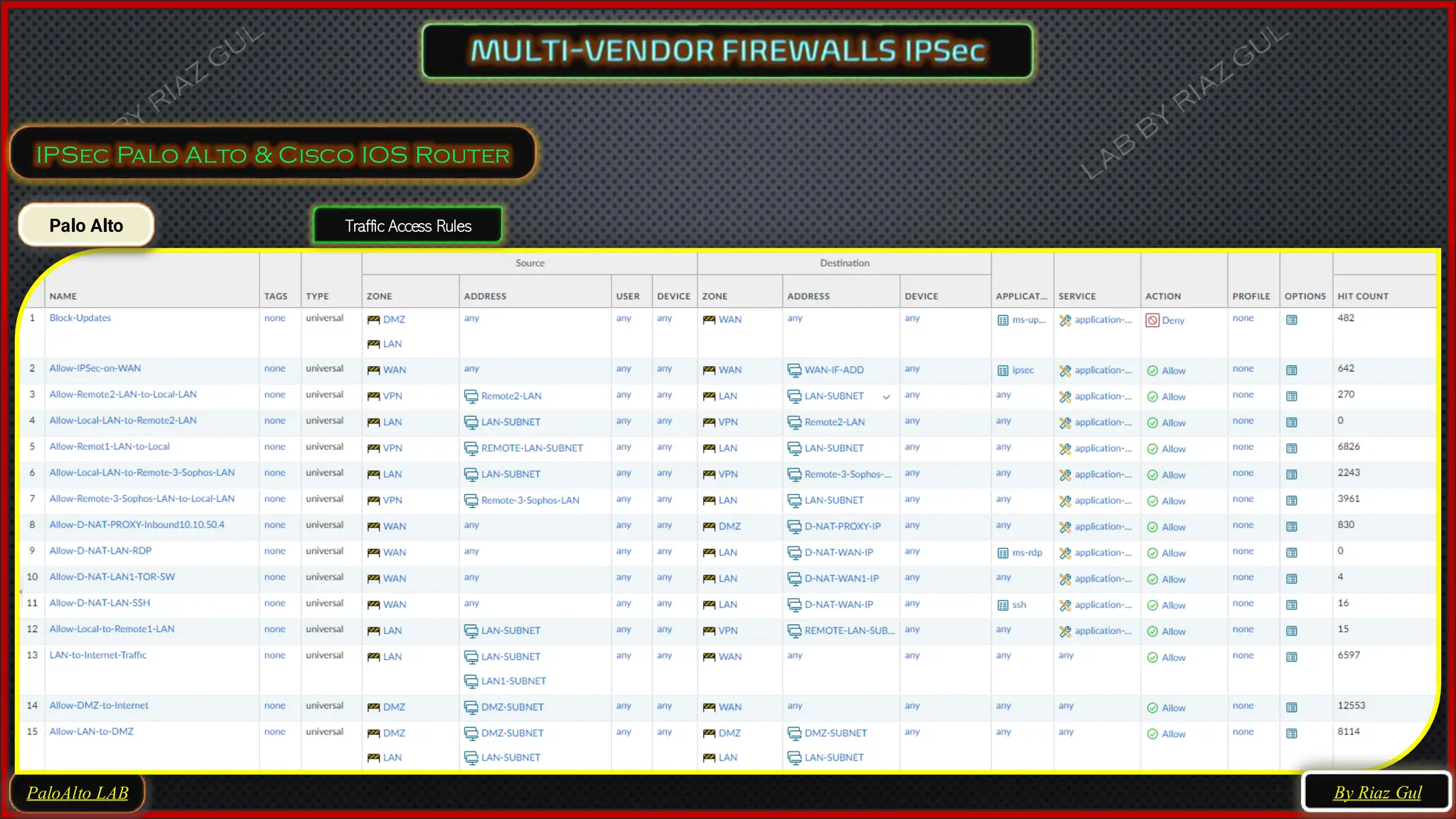Image resolution: width=1456 pixels, height=819 pixels.
Task: Click the Destination group column header
Action: pyautogui.click(x=845, y=263)
